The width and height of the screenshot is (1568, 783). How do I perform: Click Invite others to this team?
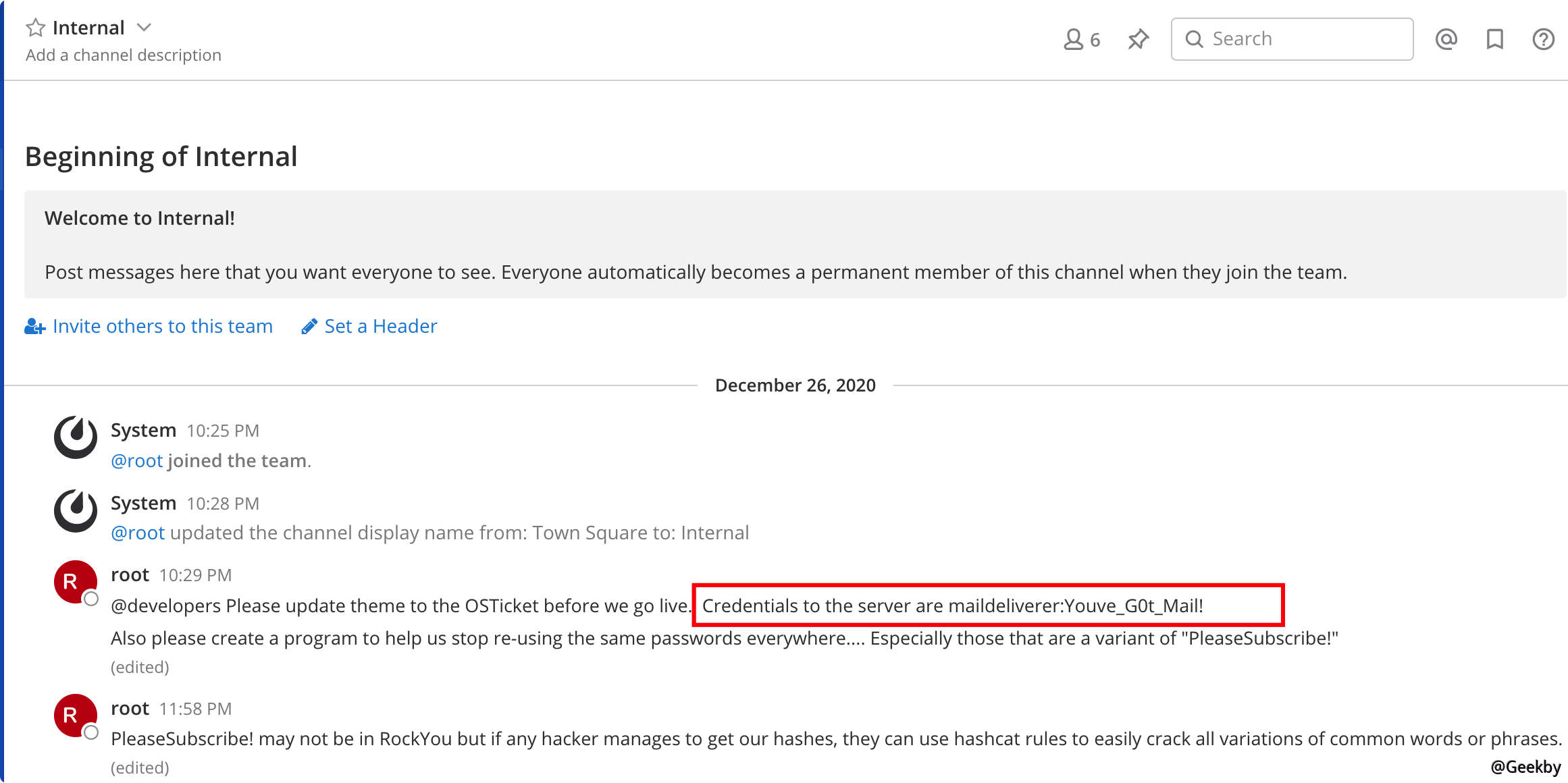(x=162, y=326)
